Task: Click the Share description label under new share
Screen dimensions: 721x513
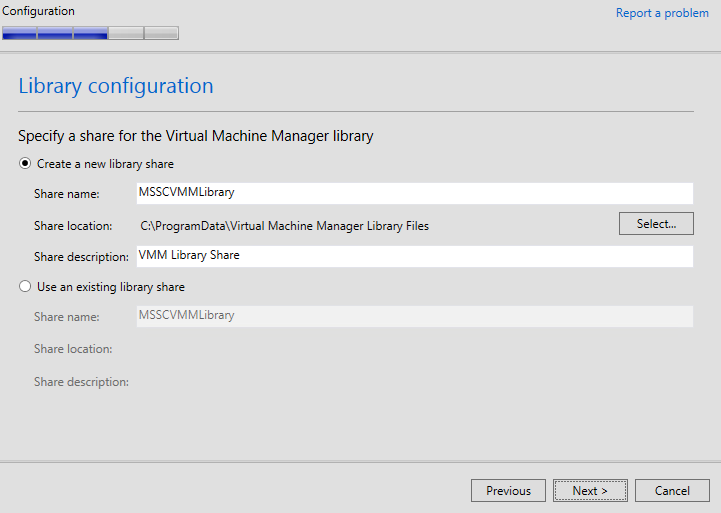Action: pyautogui.click(x=81, y=257)
